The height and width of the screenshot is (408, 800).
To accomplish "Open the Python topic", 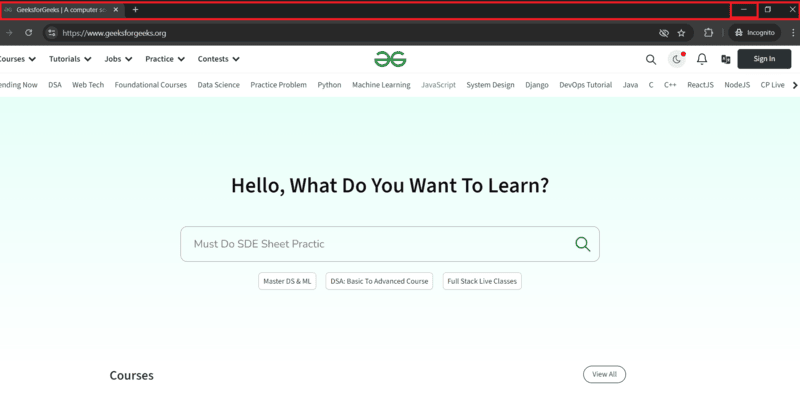I will coord(330,85).
